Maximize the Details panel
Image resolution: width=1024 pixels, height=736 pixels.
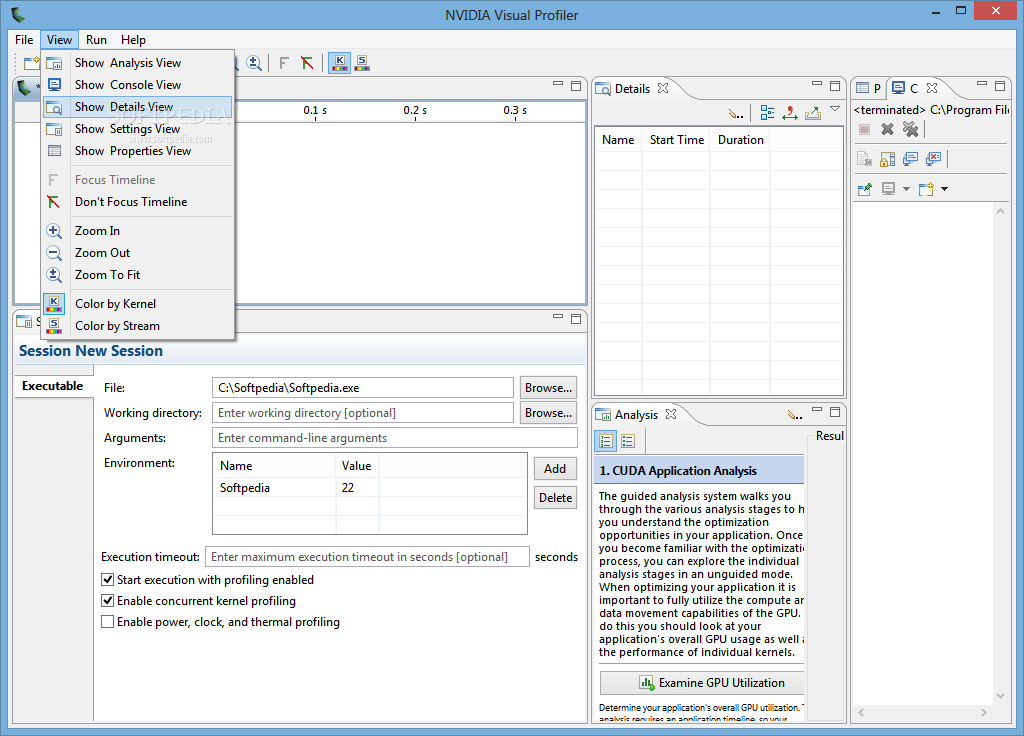tap(835, 86)
